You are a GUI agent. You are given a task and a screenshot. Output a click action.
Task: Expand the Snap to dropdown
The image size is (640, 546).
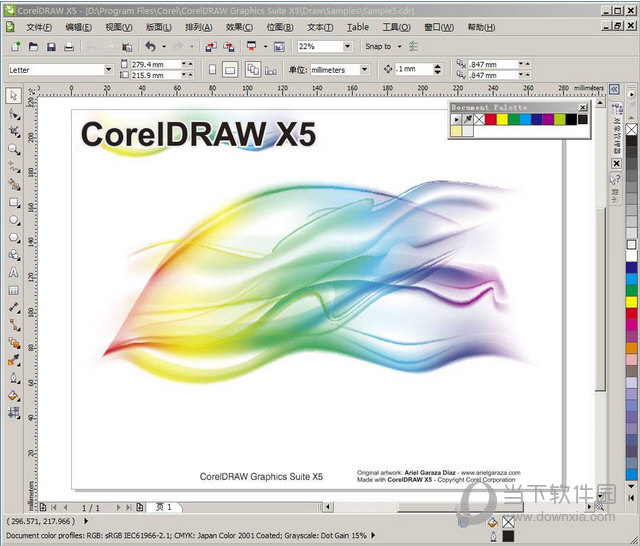400,47
